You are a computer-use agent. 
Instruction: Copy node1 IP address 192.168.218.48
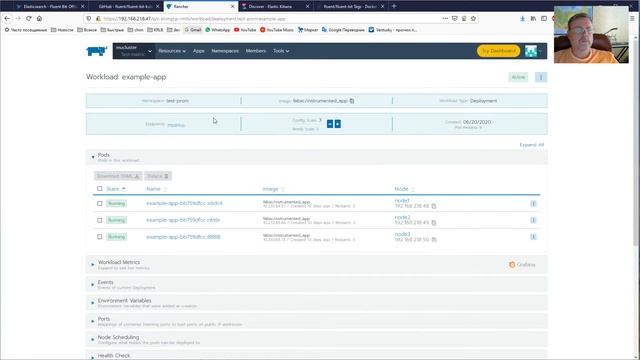coord(434,206)
